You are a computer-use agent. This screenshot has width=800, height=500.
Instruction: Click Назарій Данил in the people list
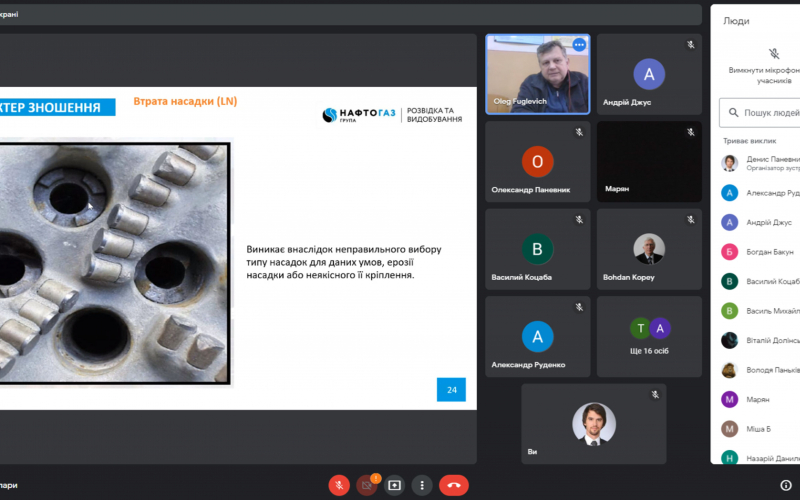760,458
